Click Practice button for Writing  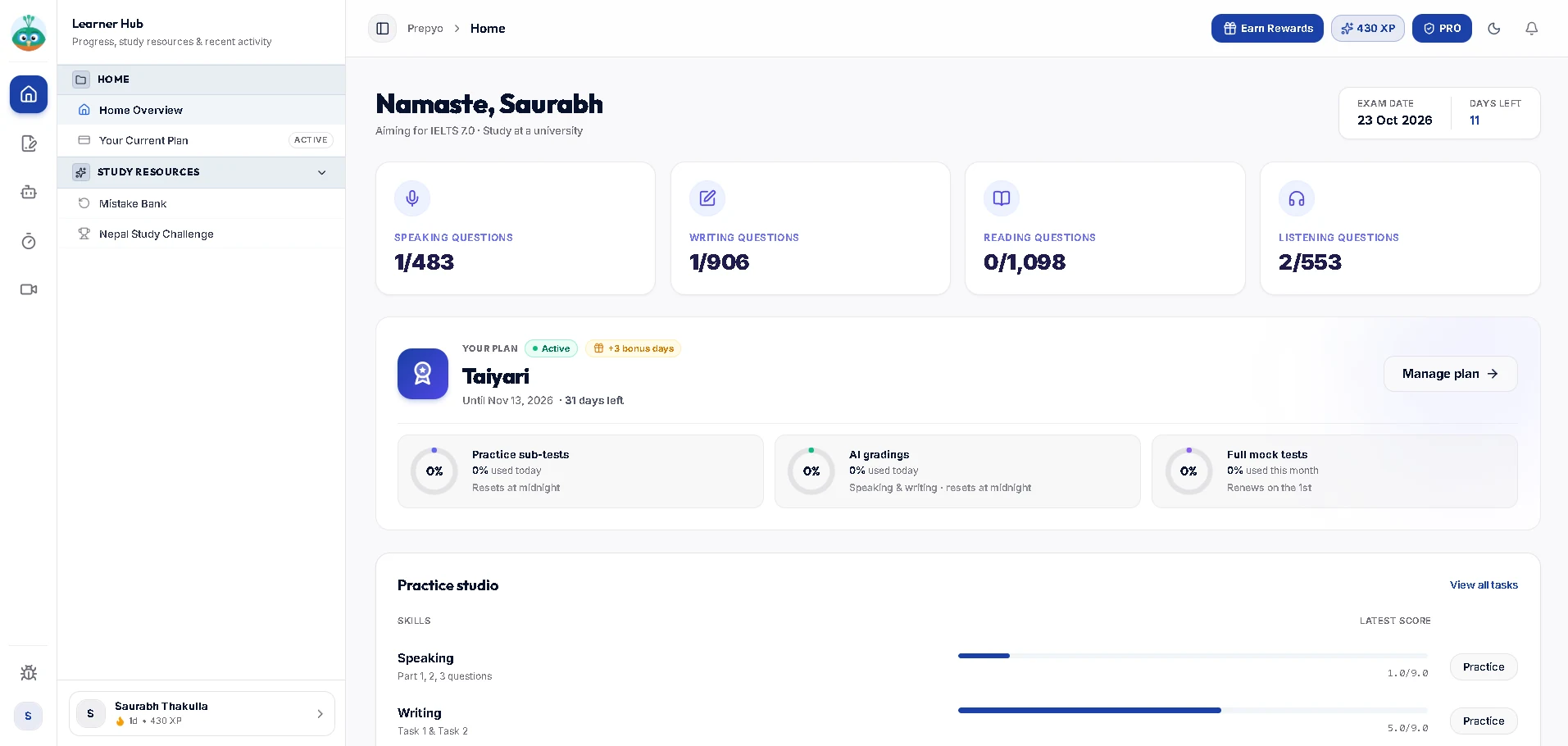[1484, 721]
